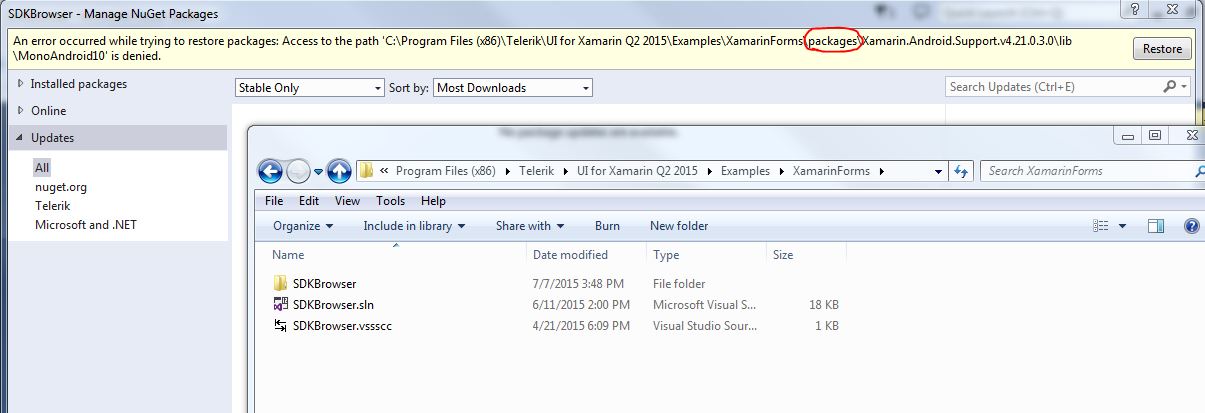Open the Tools menu in Explorer

(391, 201)
